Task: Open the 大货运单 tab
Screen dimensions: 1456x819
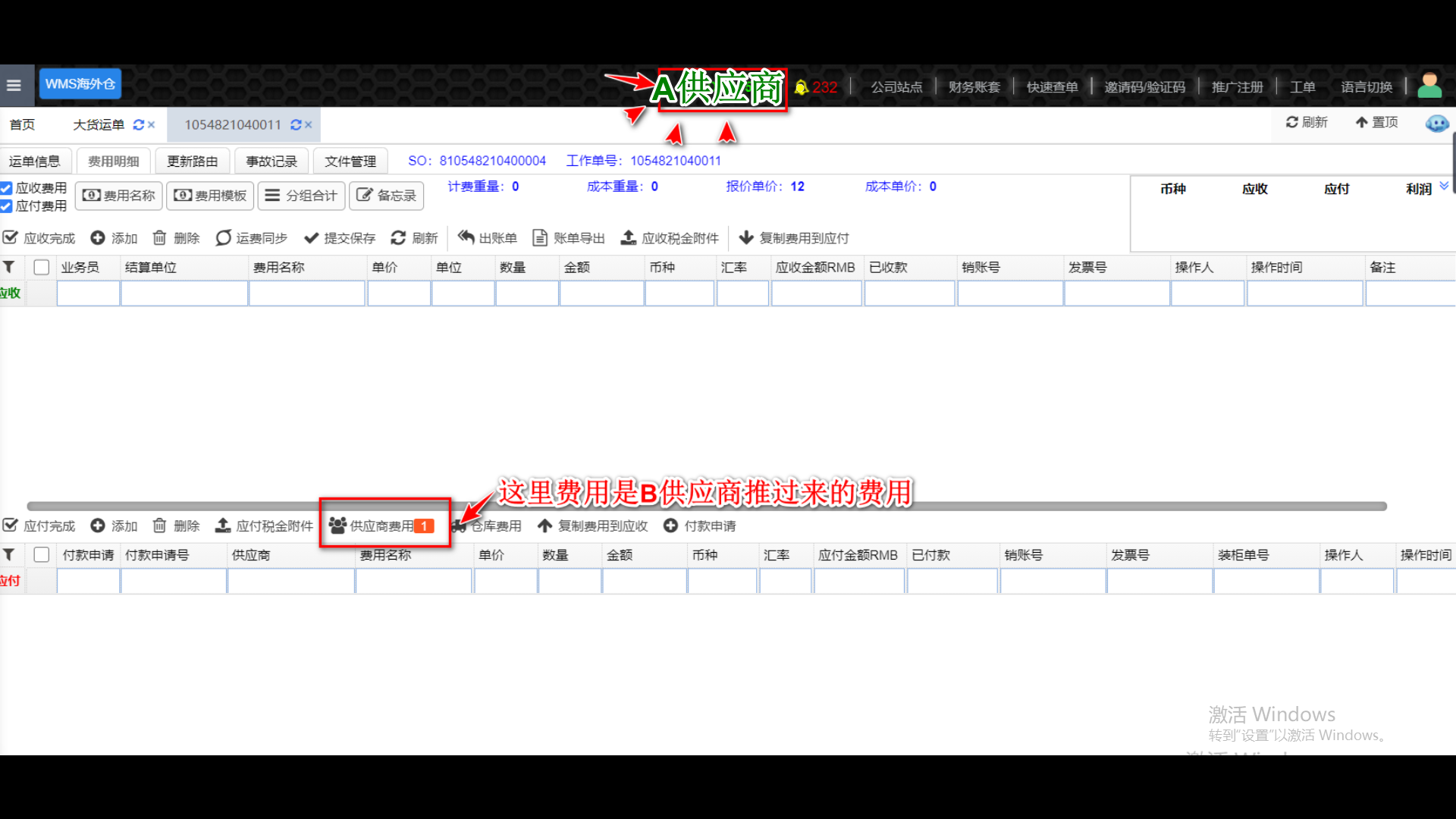Action: pos(99,125)
